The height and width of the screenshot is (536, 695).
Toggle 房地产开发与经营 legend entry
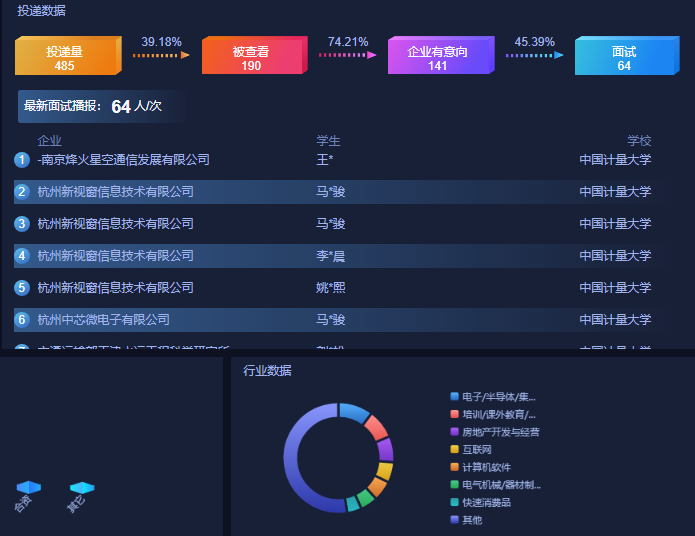500,432
